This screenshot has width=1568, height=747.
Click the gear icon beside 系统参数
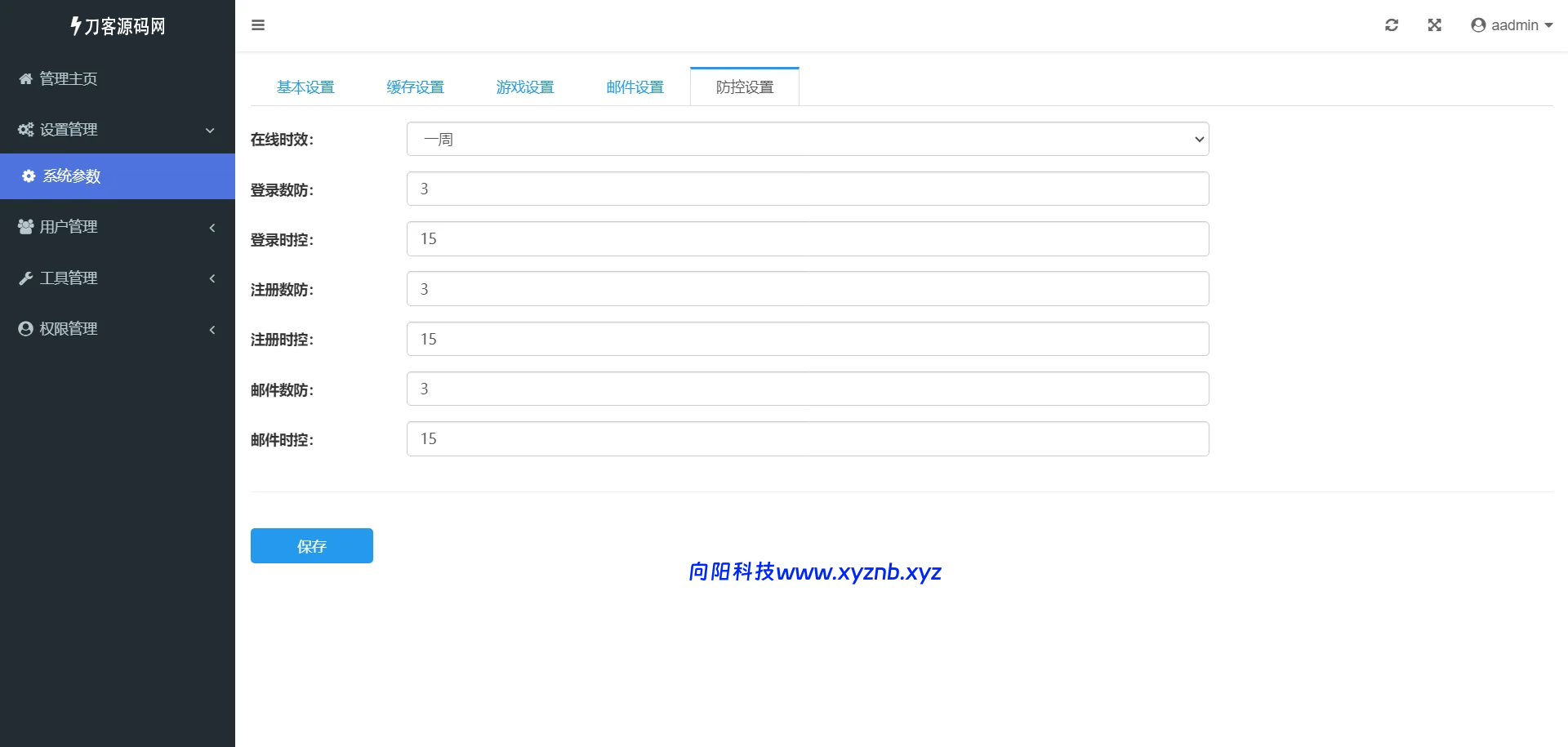point(27,176)
